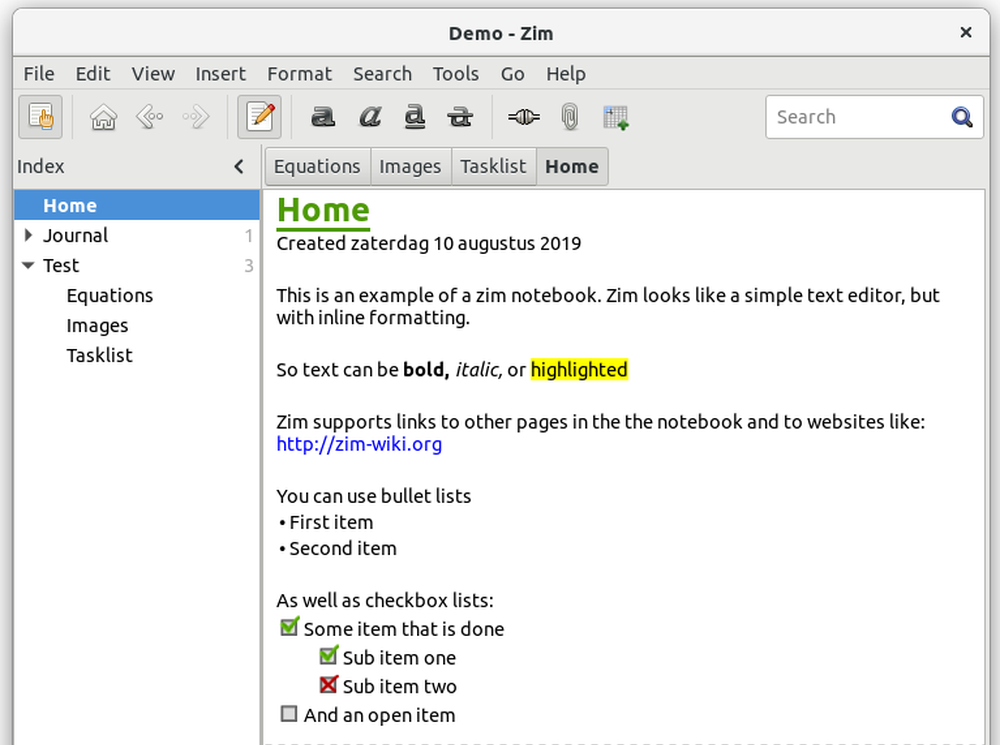
Task: Close the Demo - Zim window
Action: click(x=966, y=33)
